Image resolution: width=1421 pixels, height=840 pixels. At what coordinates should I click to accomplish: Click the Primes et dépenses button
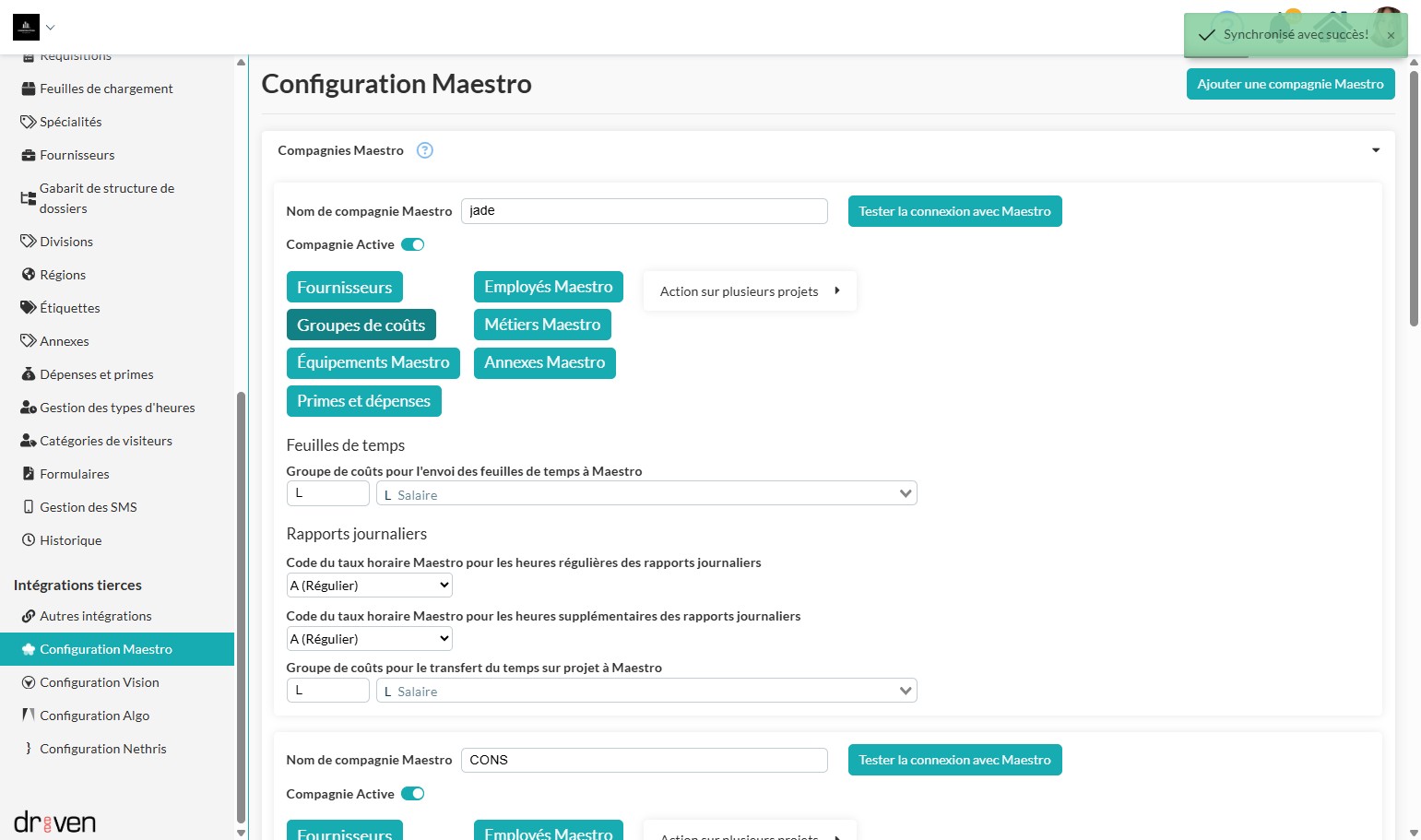[x=363, y=401]
